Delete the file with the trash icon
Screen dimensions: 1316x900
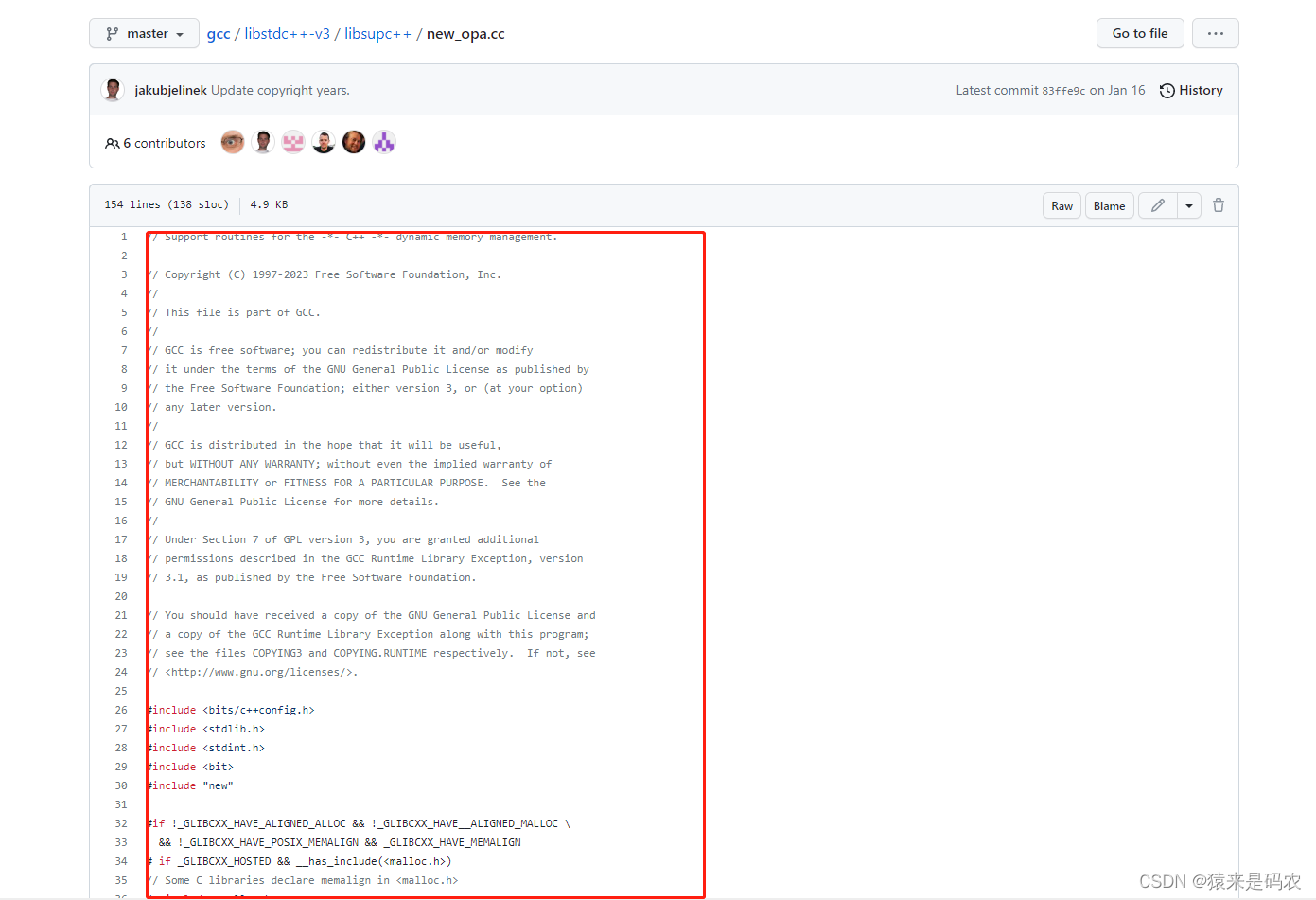pos(1219,205)
